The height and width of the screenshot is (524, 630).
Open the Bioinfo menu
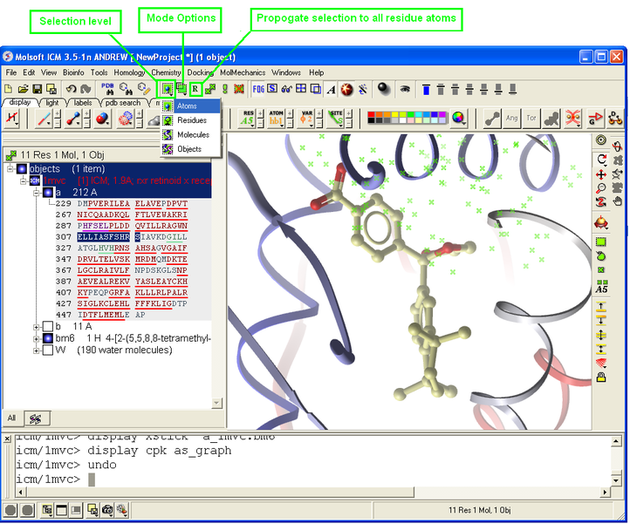(73, 72)
